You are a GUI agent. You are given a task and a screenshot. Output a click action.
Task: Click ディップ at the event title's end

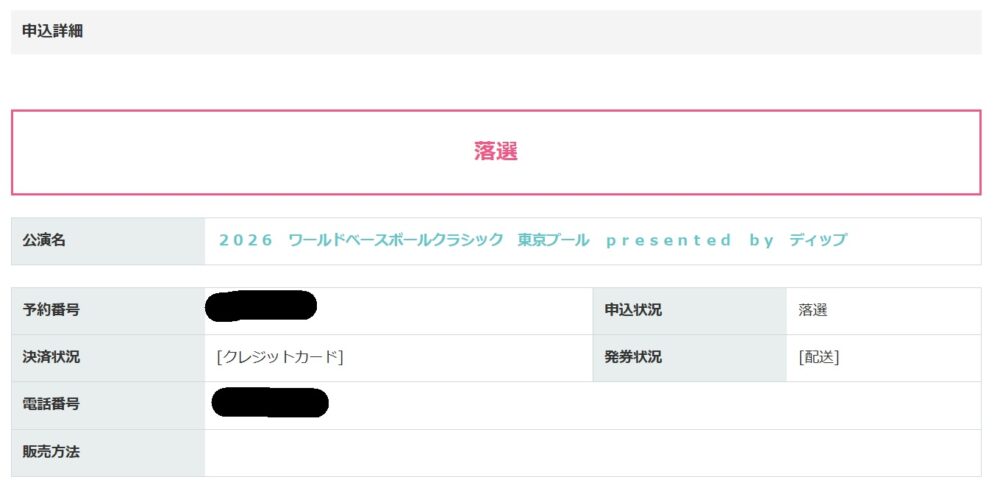[817, 240]
